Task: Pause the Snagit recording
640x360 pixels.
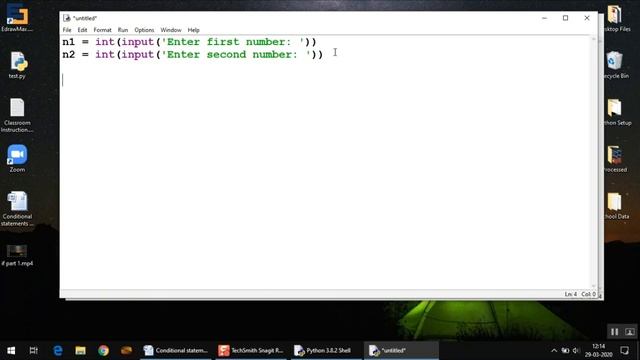Action: pyautogui.click(x=615, y=332)
